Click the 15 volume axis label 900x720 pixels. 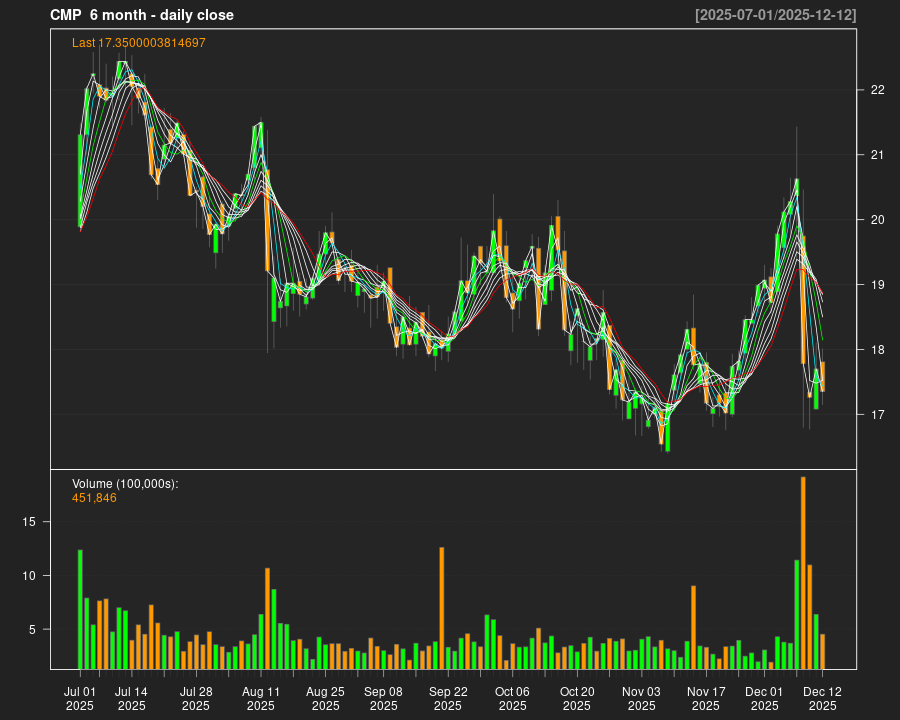click(30, 522)
